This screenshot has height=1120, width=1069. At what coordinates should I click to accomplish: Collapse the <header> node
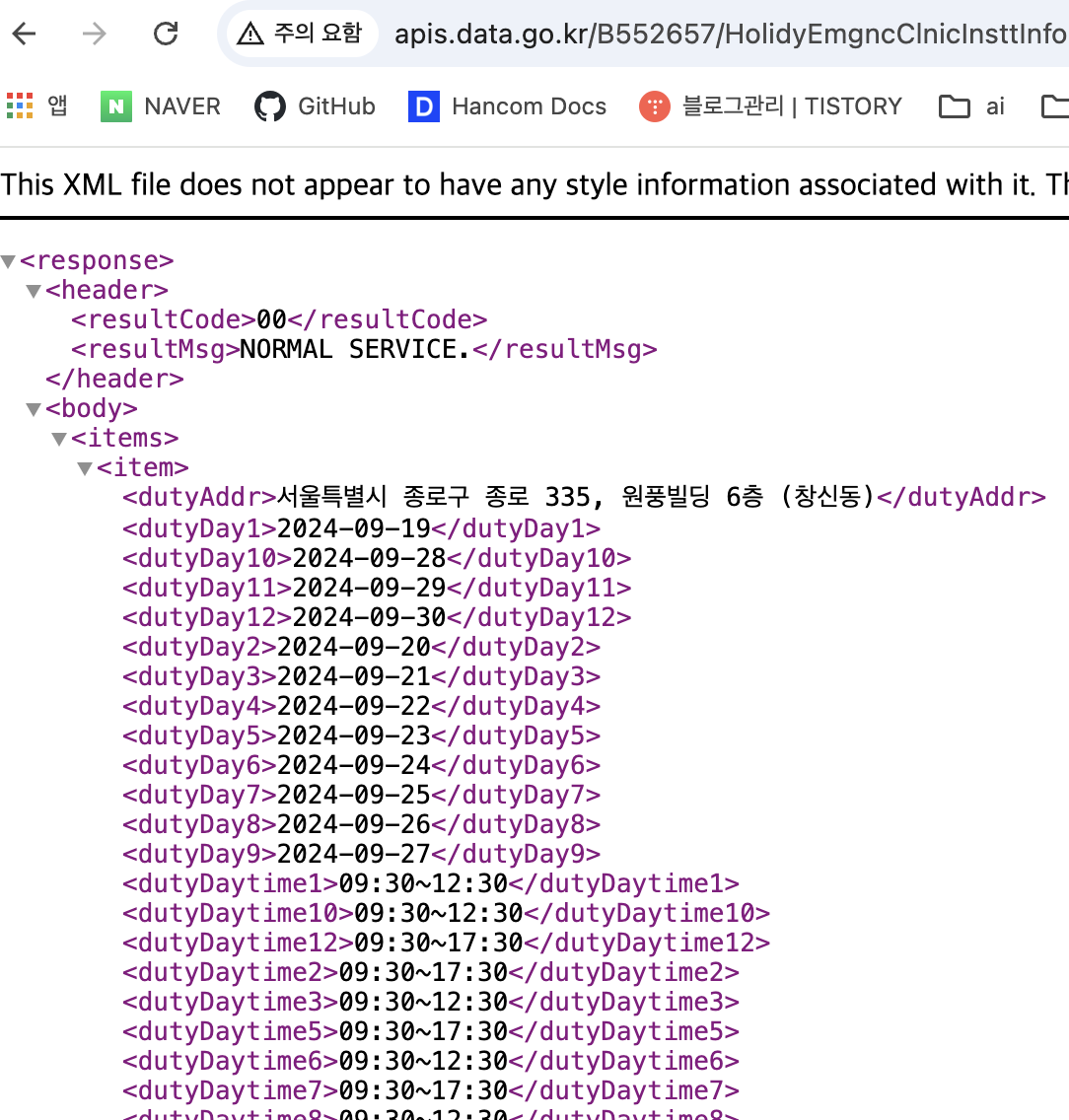(x=34, y=292)
